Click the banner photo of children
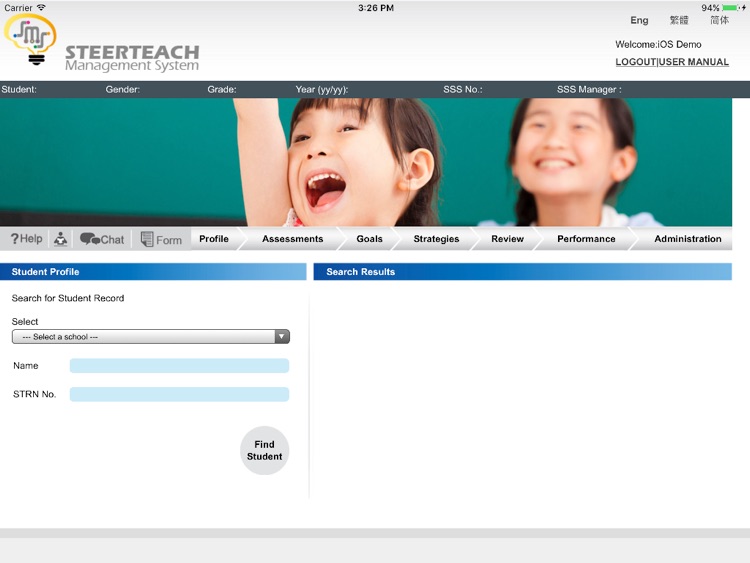The image size is (750, 563). coord(366,162)
